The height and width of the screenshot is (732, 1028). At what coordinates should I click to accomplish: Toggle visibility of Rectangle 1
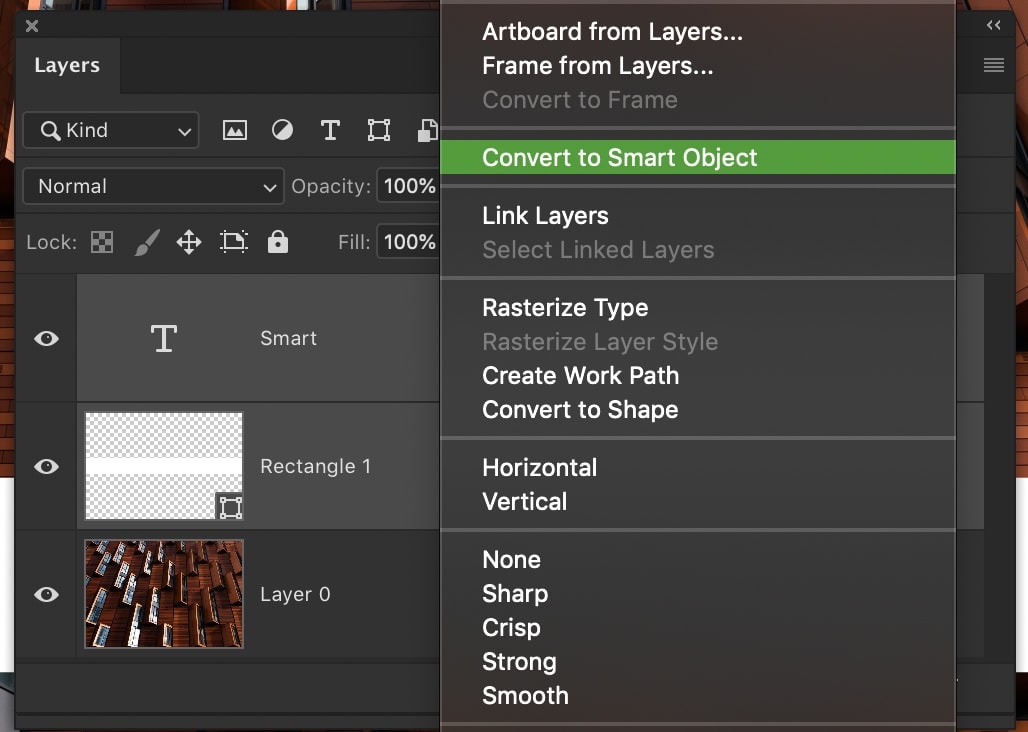click(45, 466)
